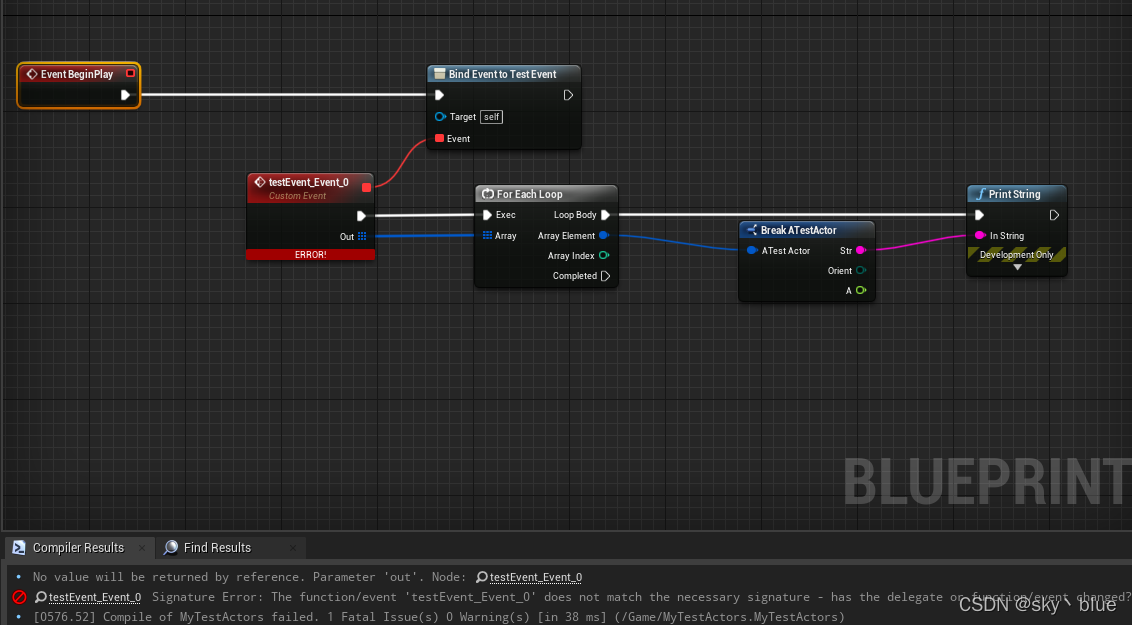
Task: Click the 'Compile of MyTestActors failed' log line
Action: pos(439,617)
